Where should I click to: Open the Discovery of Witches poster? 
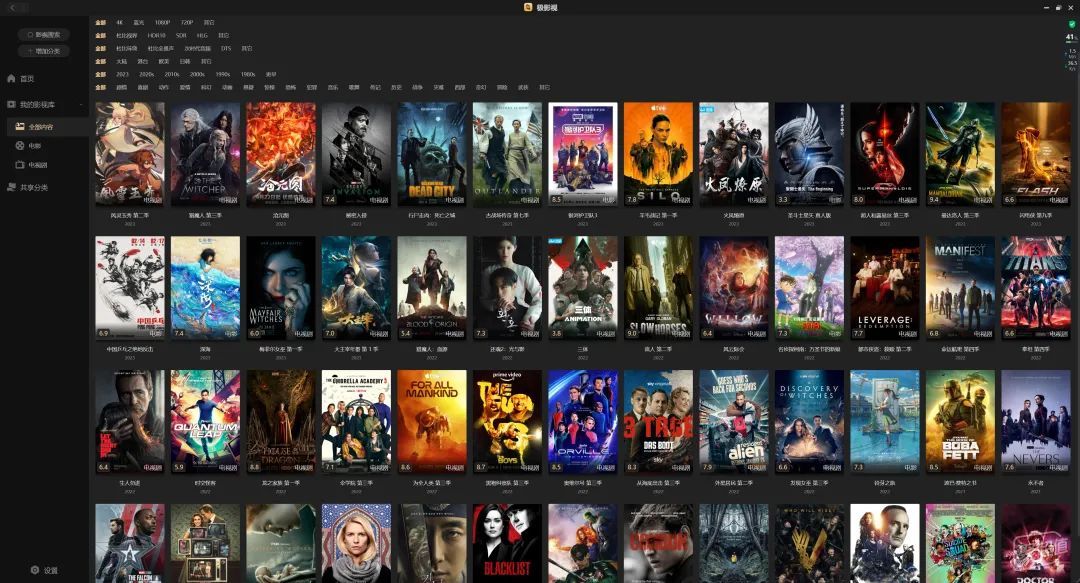(x=809, y=422)
